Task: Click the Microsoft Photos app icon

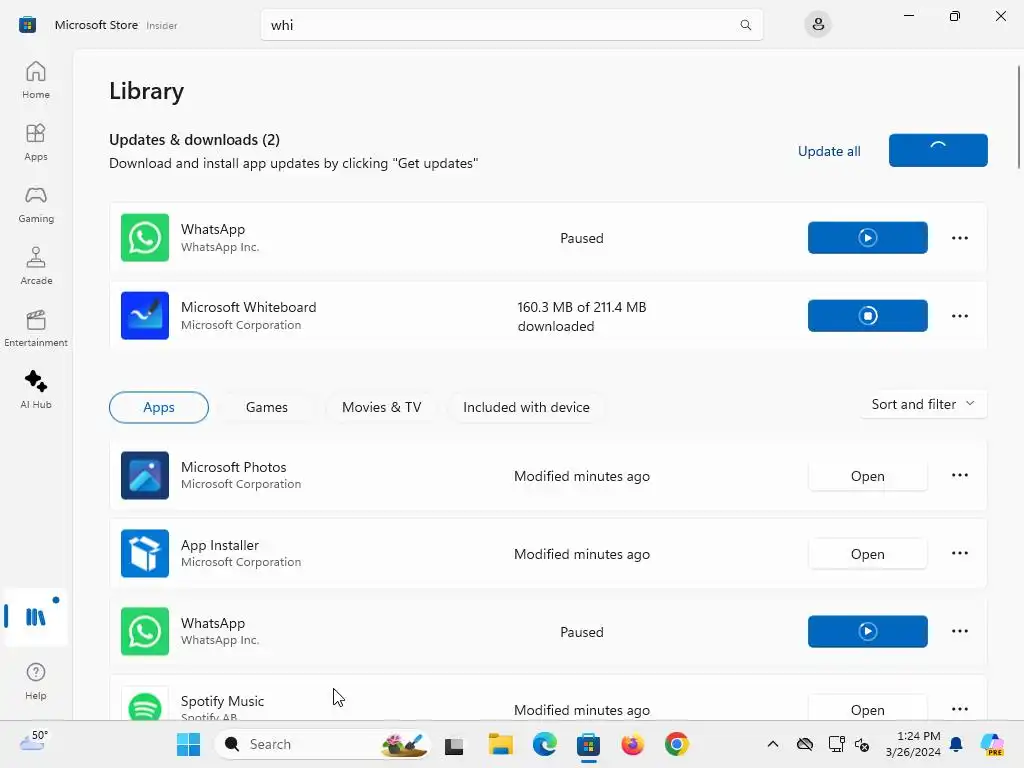Action: tap(145, 475)
